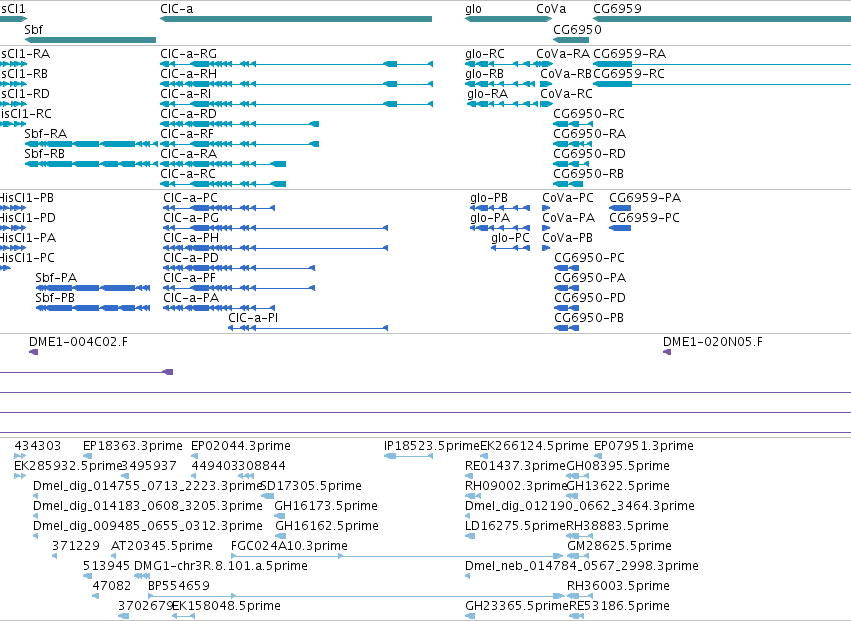Click CDS feature CG6950-PB

coord(567,328)
